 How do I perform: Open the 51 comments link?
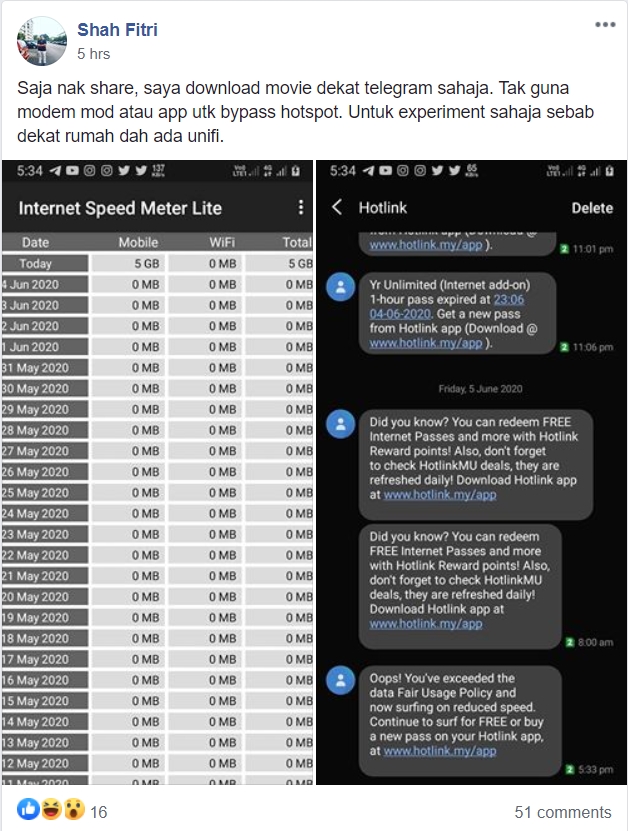(x=562, y=811)
